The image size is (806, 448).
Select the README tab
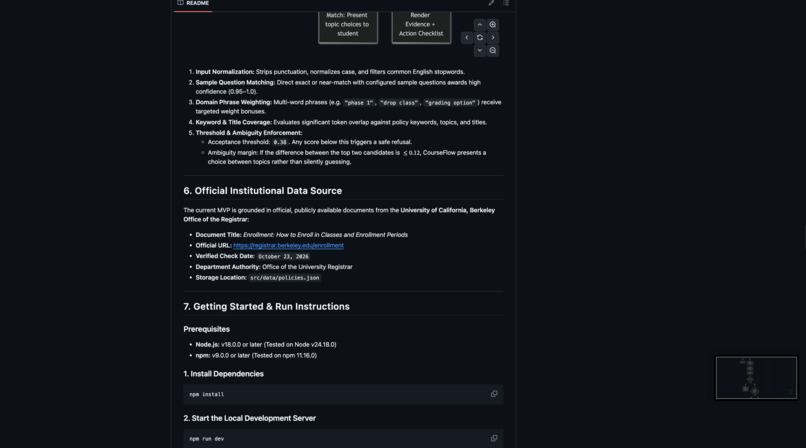[x=193, y=4]
